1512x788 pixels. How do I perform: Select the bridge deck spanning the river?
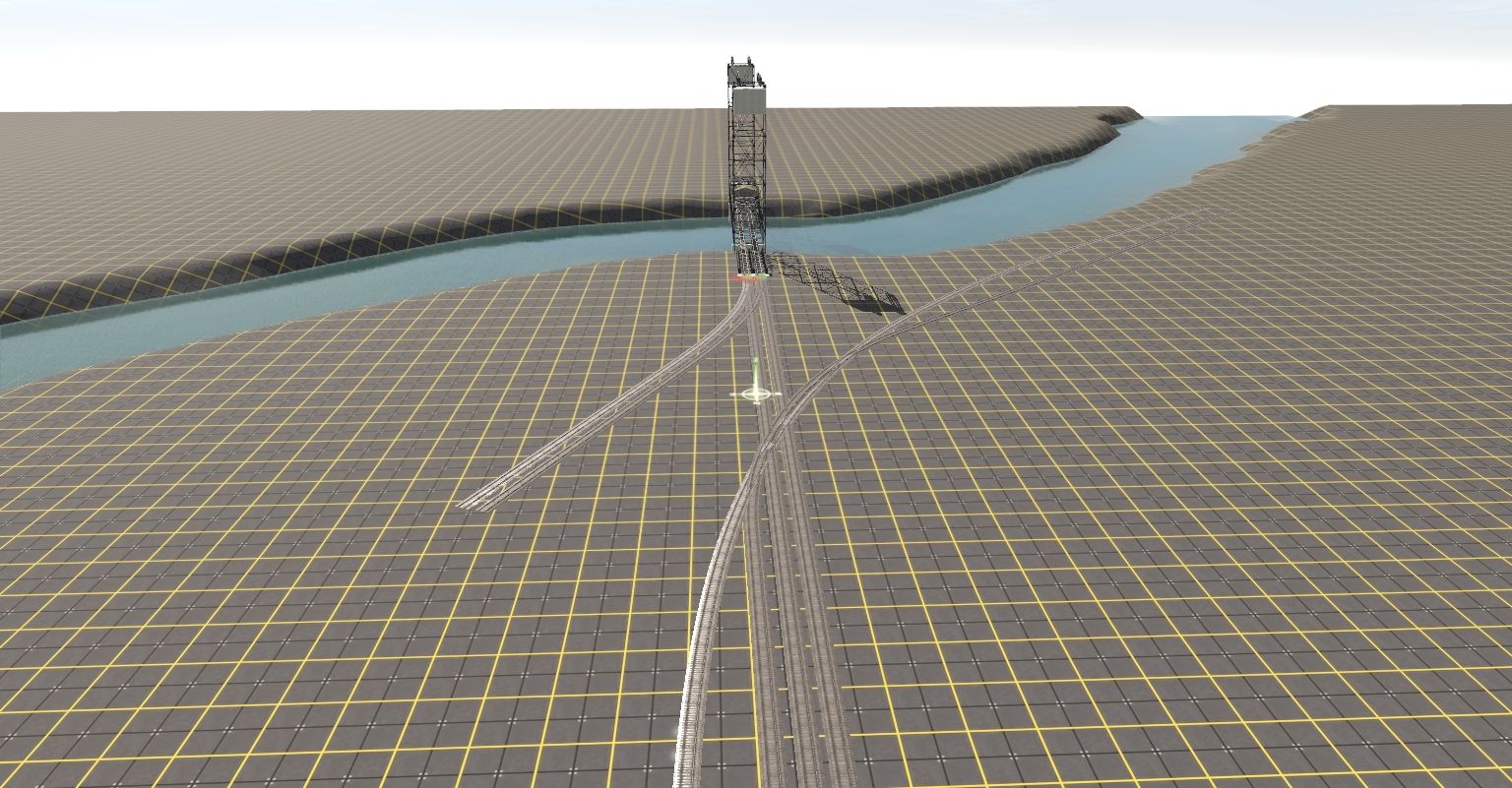pos(750,236)
